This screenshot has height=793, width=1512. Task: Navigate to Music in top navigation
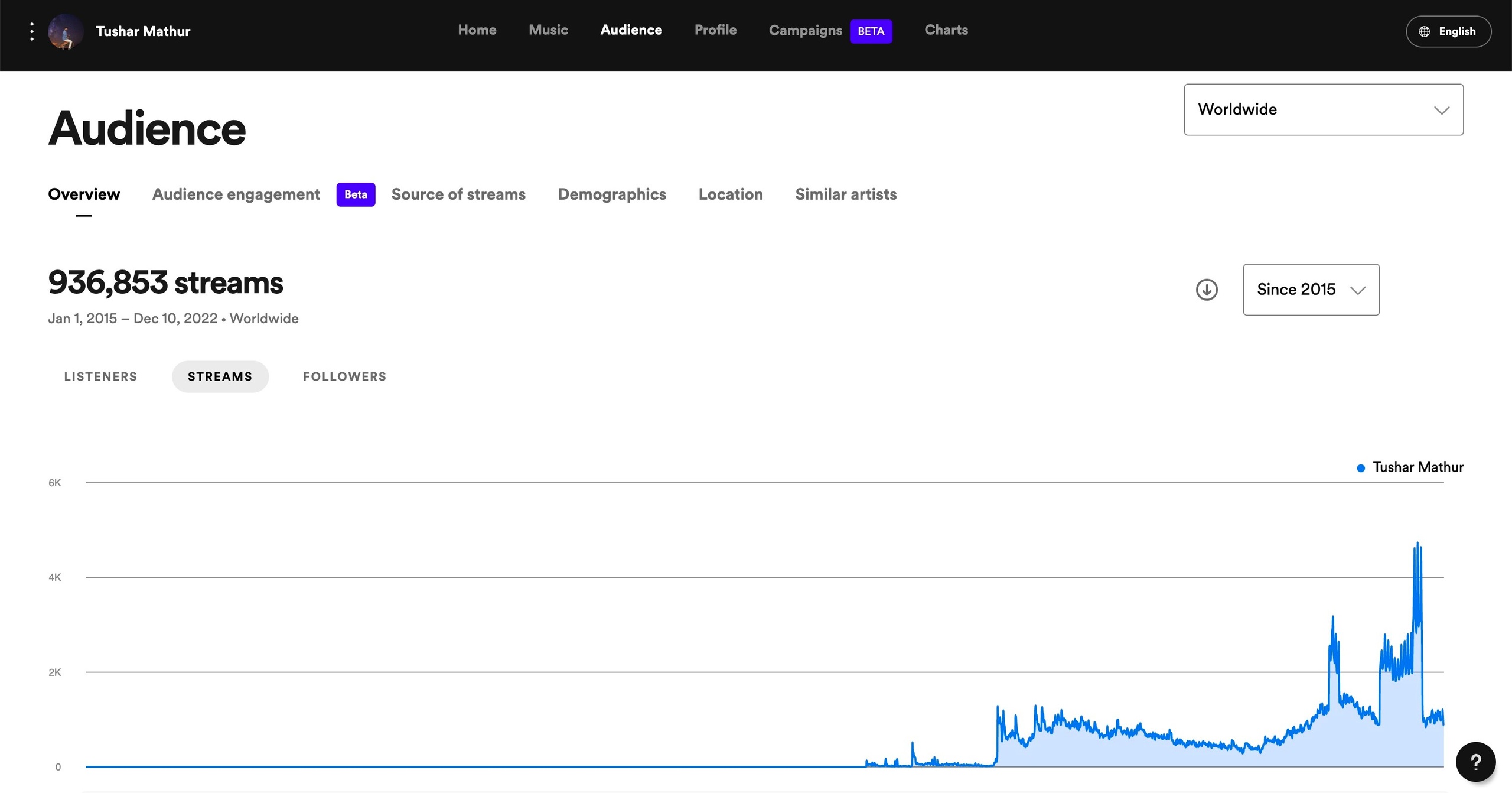(548, 30)
